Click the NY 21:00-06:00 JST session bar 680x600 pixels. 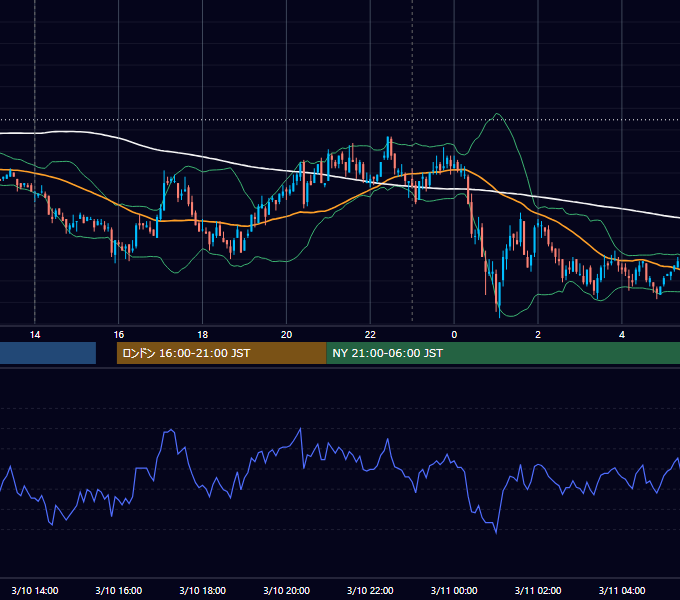click(x=503, y=353)
